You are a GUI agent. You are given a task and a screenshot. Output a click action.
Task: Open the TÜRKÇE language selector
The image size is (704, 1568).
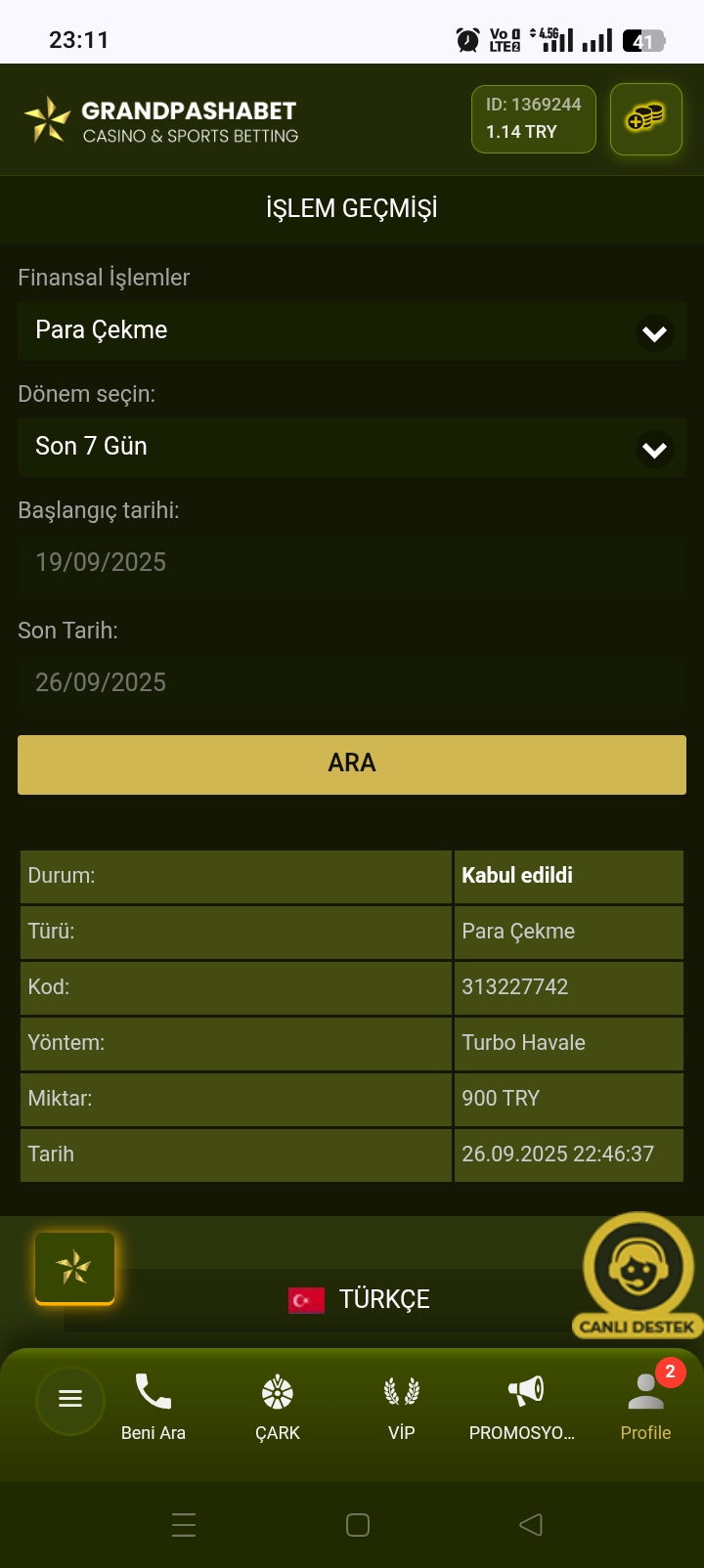pyautogui.click(x=358, y=1299)
